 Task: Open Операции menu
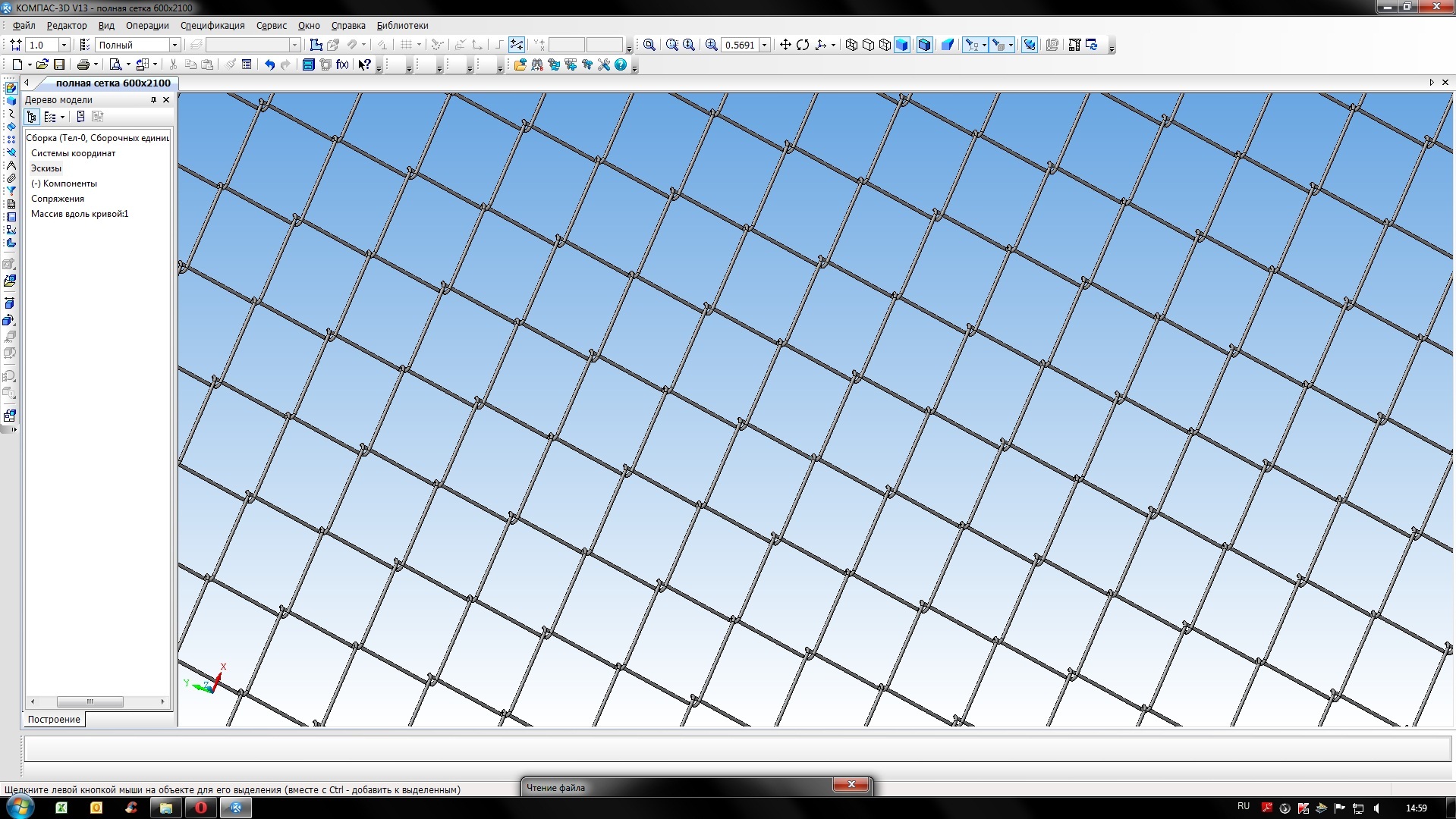click(147, 26)
